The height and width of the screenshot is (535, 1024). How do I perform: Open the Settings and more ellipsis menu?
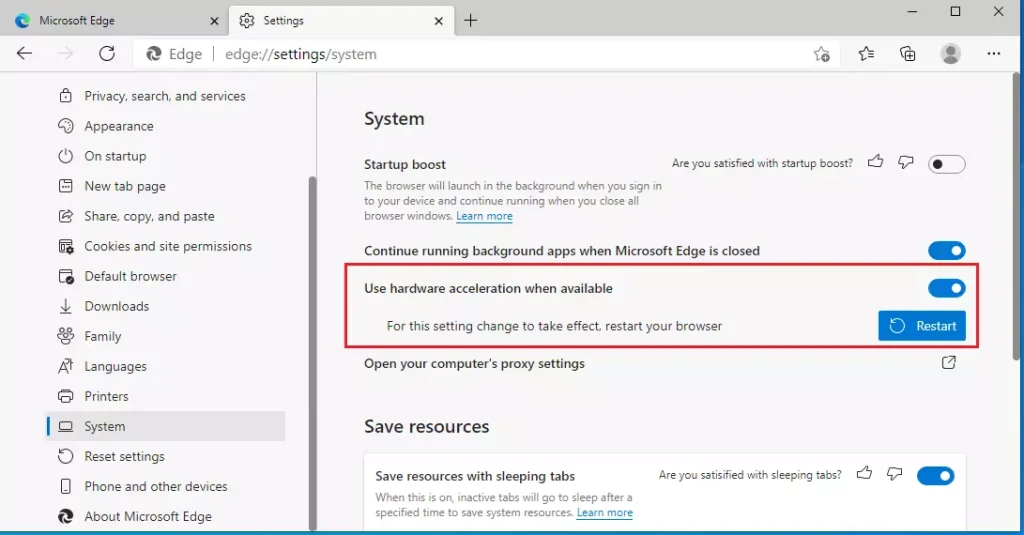(x=993, y=54)
